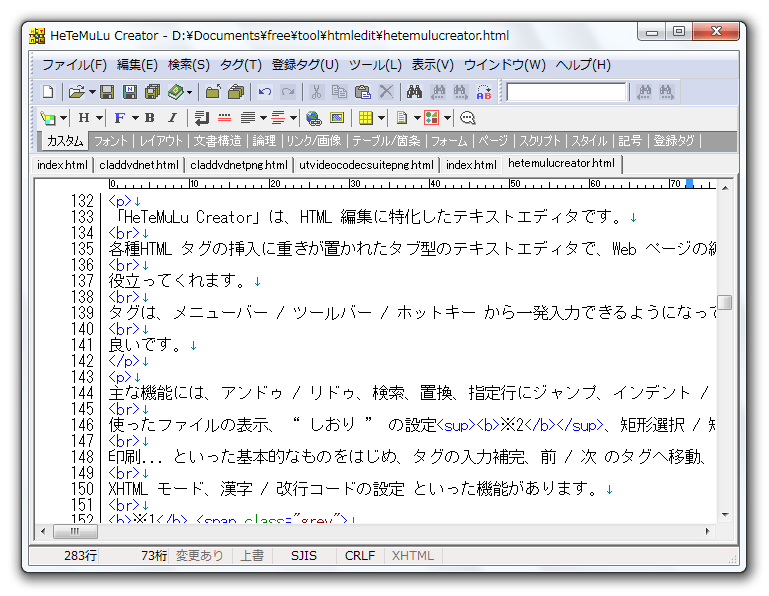Screen dimensions: 769x596
Task: Open Find with the black binoculars icon
Action: [x=414, y=92]
